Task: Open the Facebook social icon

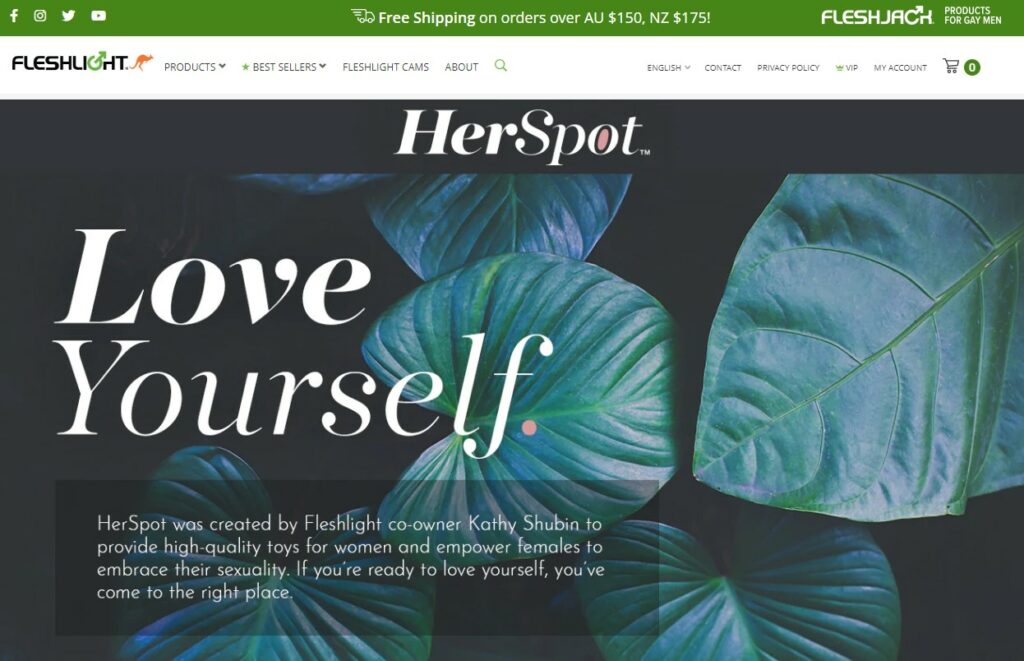Action: point(14,16)
